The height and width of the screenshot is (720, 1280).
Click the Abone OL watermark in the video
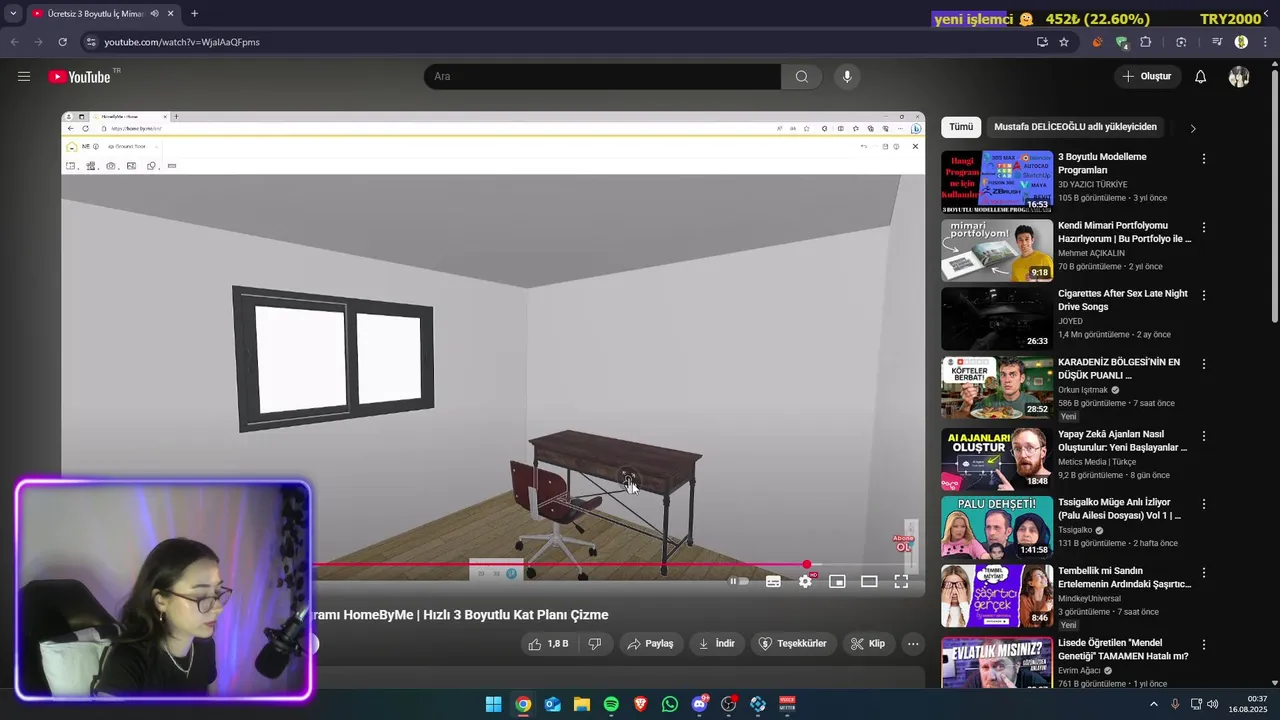coord(903,543)
